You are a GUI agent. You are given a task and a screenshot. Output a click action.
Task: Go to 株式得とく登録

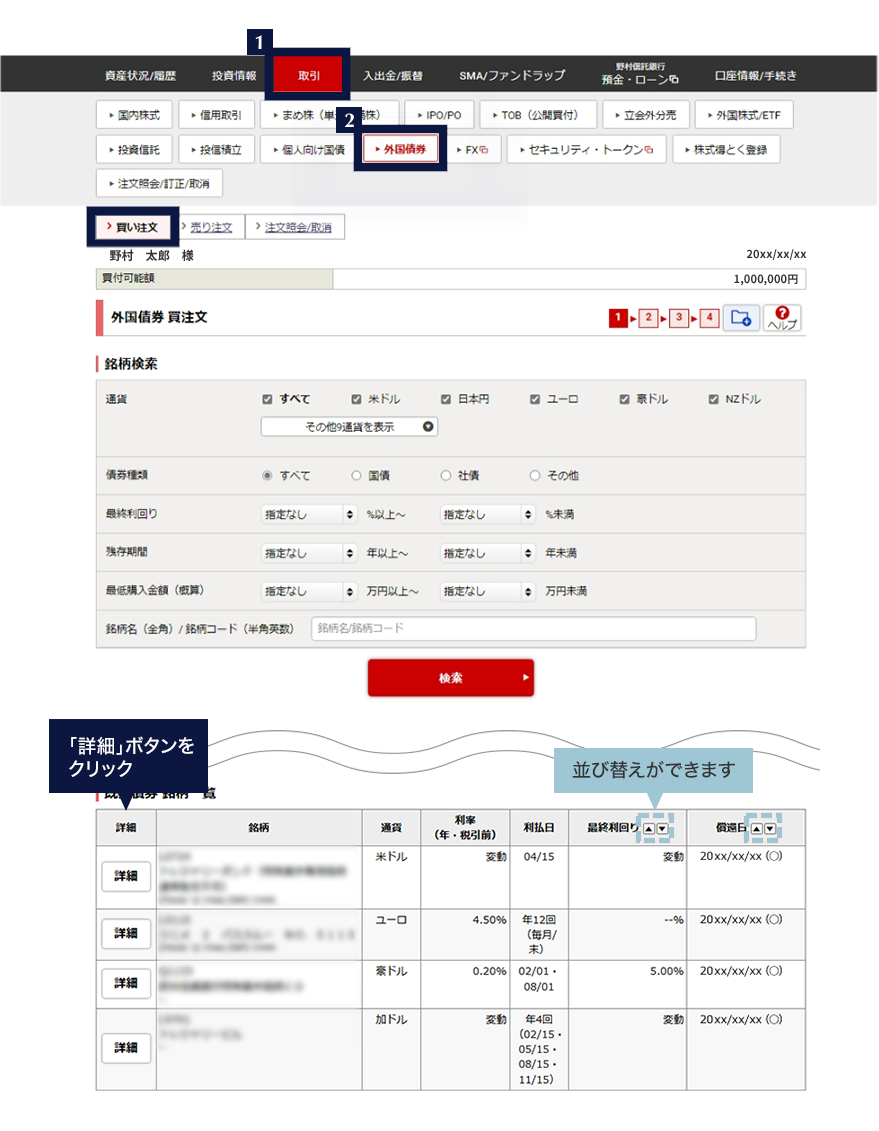pos(726,149)
